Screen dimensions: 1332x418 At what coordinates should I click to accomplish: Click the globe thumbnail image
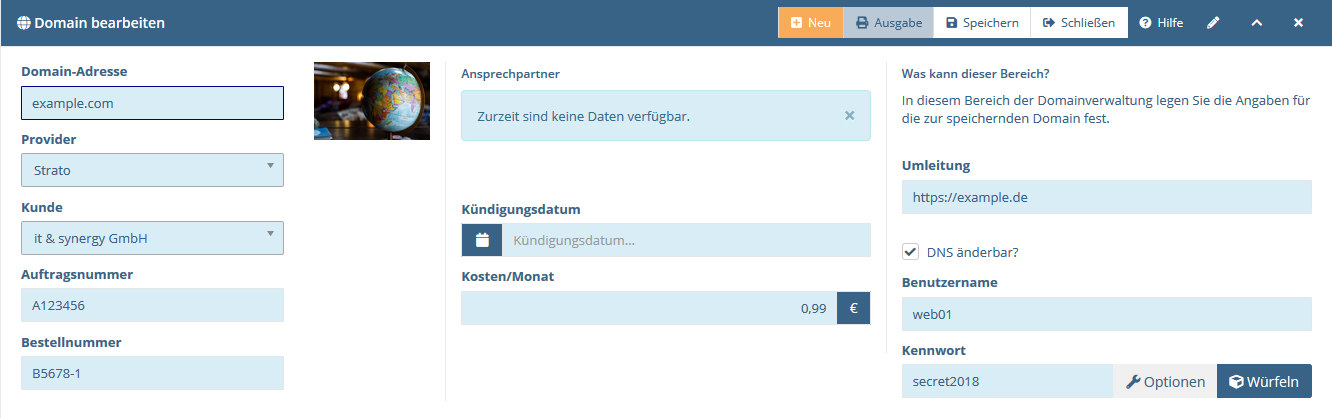[x=372, y=100]
